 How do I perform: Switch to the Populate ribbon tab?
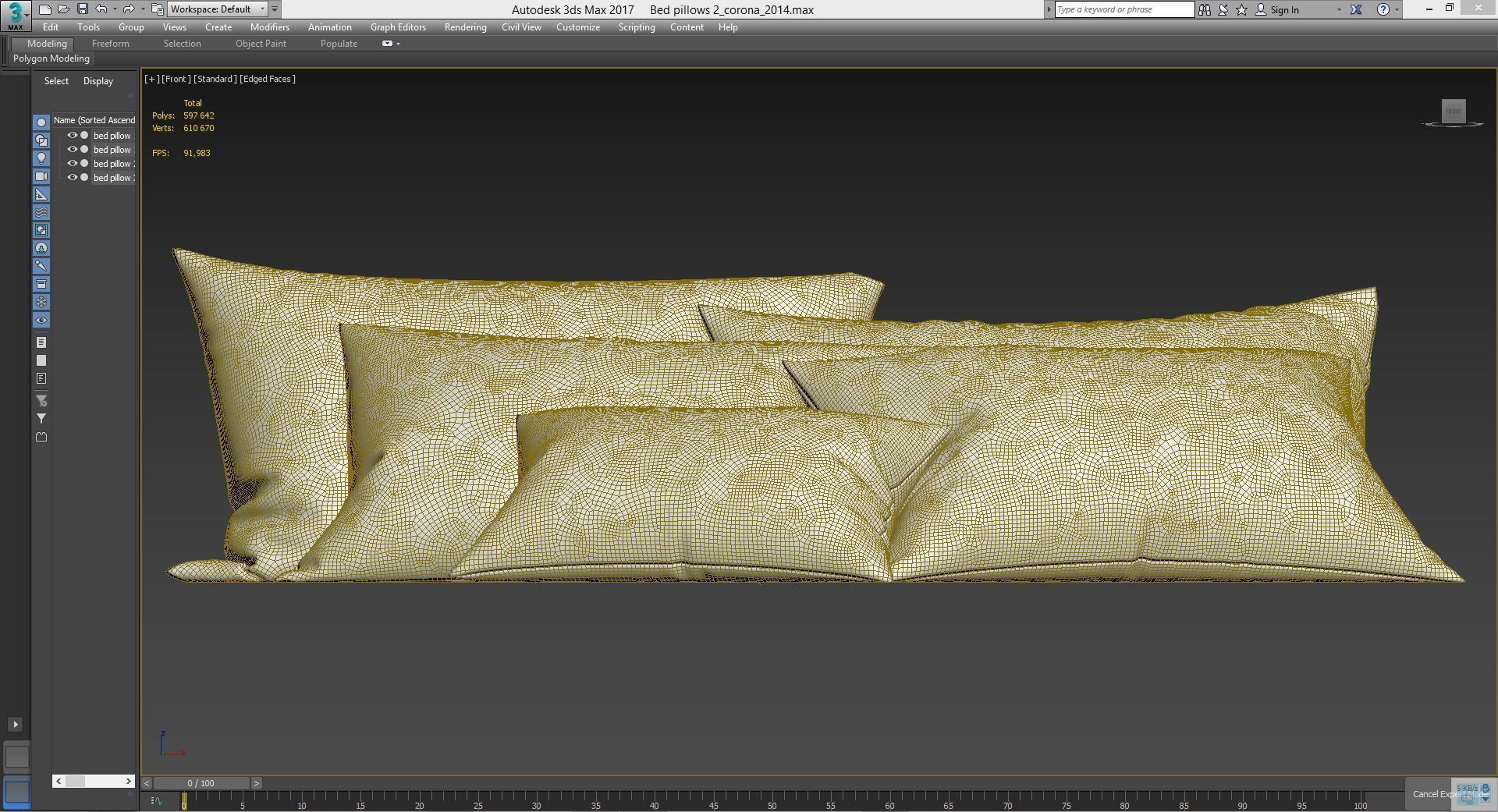pos(339,44)
